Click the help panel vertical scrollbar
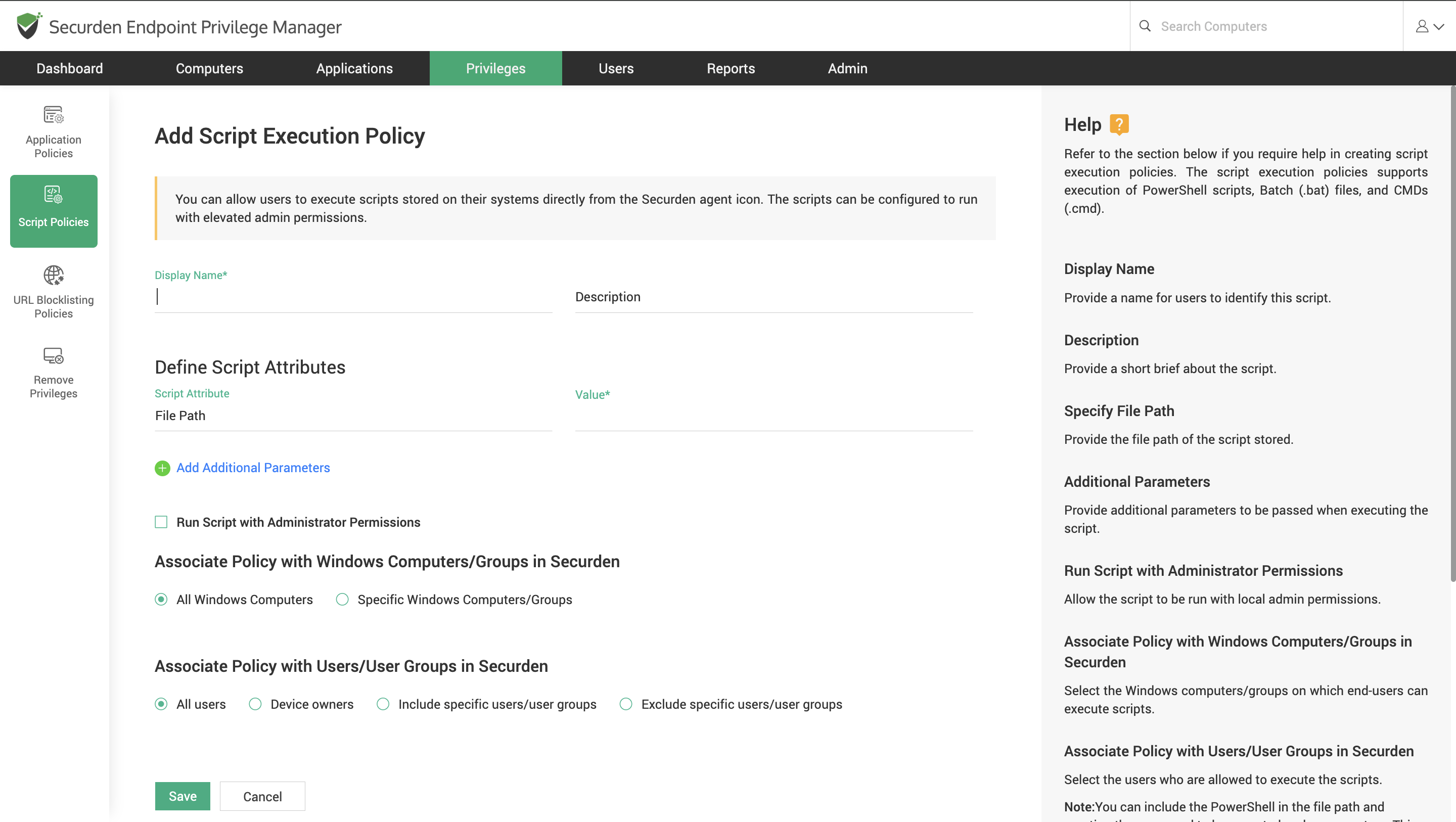This screenshot has width=1456, height=822. pos(1452,334)
